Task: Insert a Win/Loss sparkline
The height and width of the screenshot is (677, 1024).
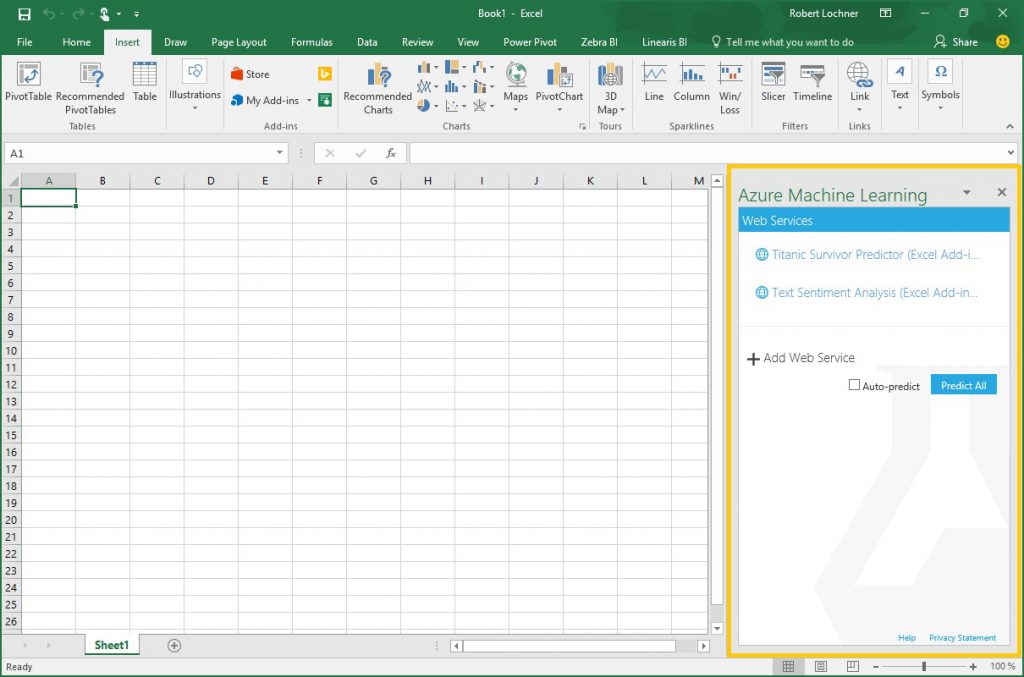Action: click(x=730, y=85)
